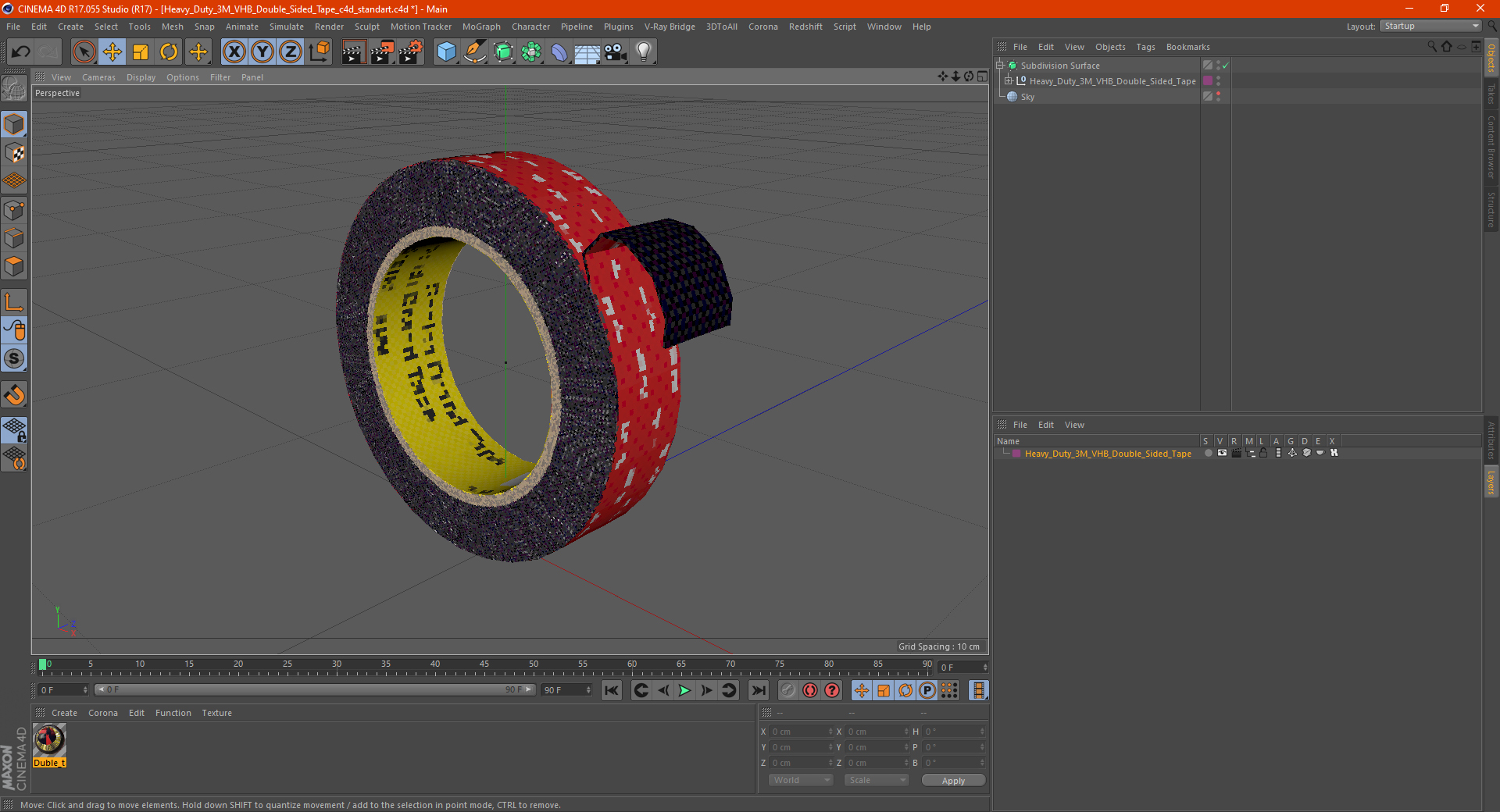This screenshot has width=1500, height=812.
Task: Toggle layer Solo dot for Heavy_Duty layer
Action: point(1208,453)
